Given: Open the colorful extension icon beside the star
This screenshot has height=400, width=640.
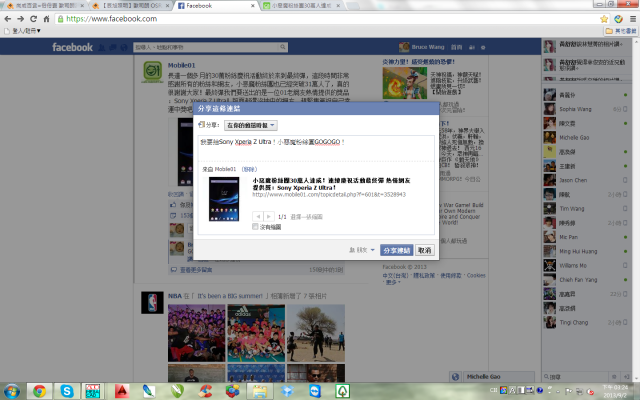Looking at the screenshot, I should (618, 19).
